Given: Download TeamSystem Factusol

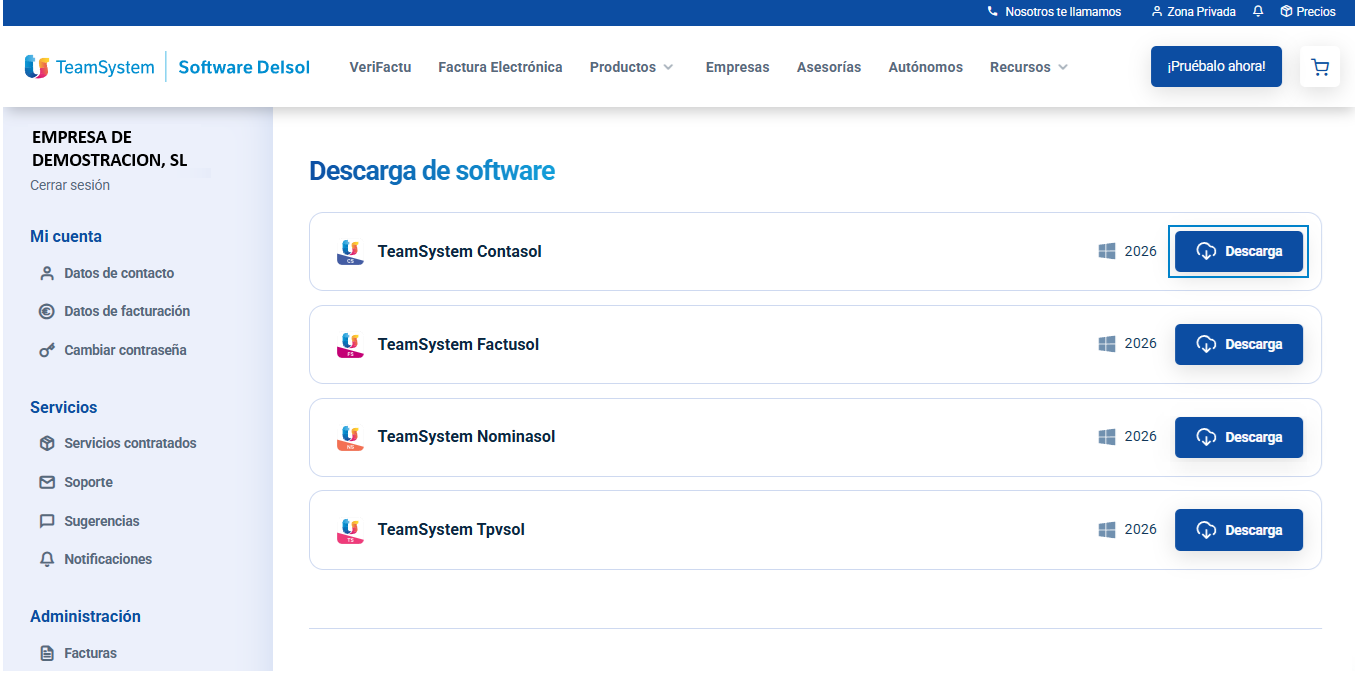Looking at the screenshot, I should click(1239, 344).
